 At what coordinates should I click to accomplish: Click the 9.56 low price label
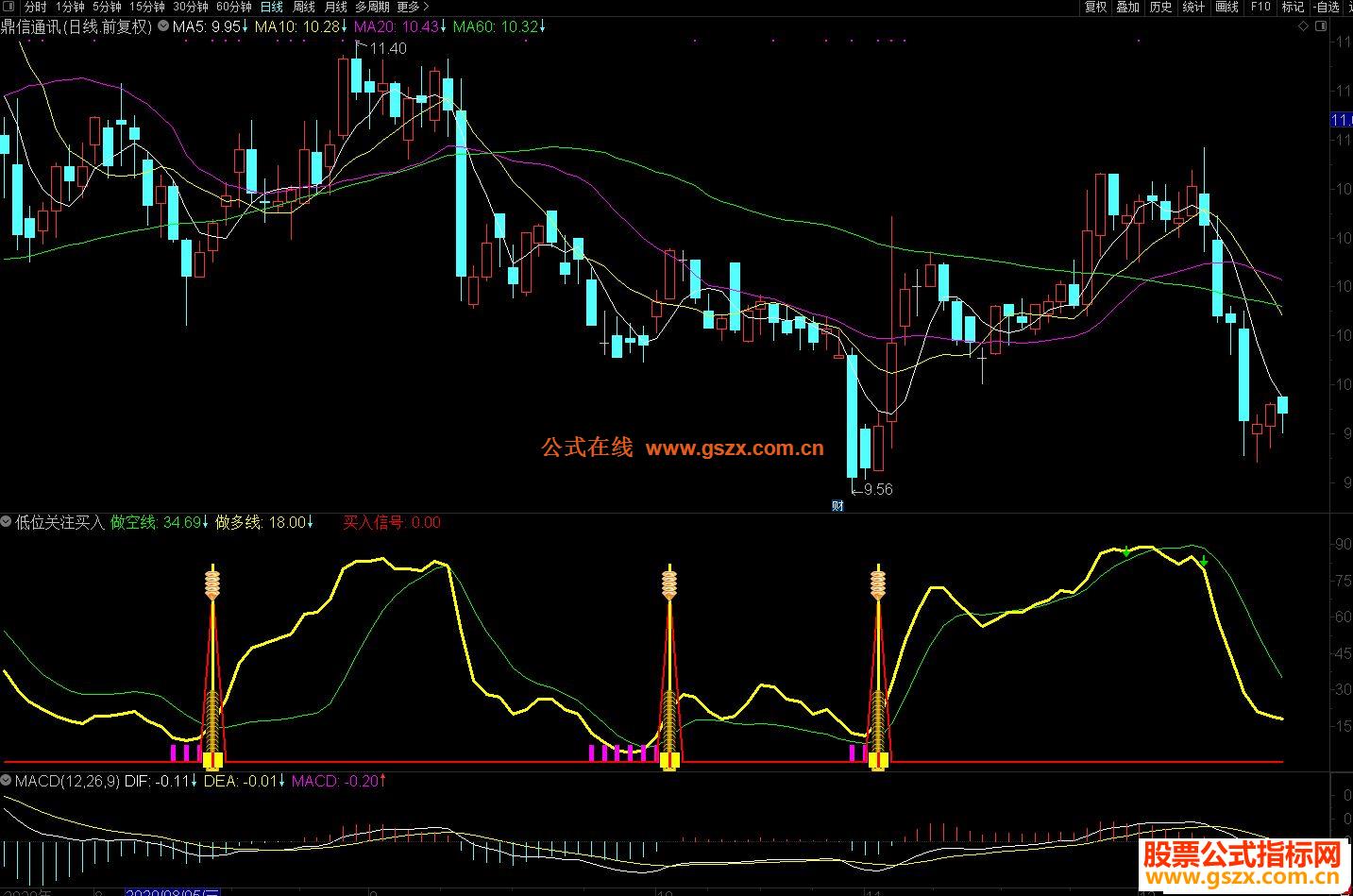pos(877,489)
